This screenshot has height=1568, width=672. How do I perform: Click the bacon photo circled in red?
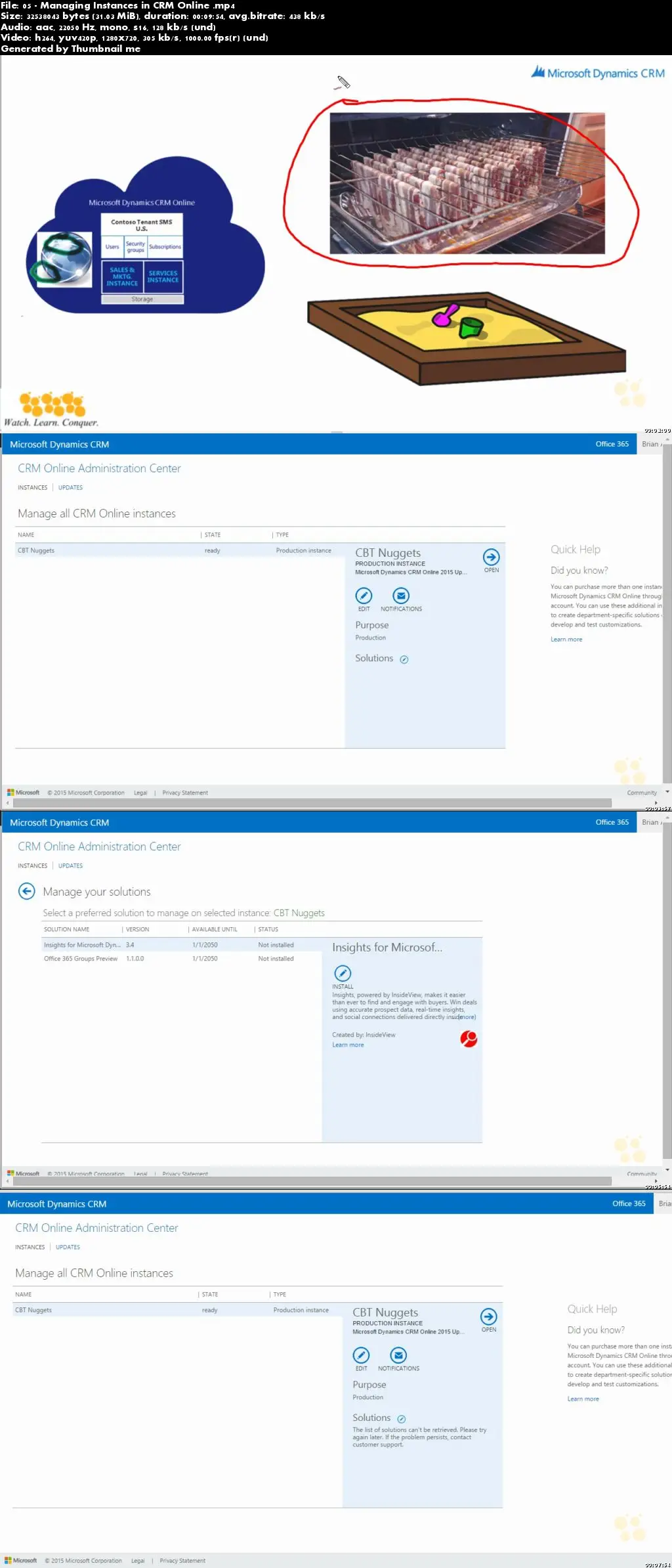tap(467, 183)
